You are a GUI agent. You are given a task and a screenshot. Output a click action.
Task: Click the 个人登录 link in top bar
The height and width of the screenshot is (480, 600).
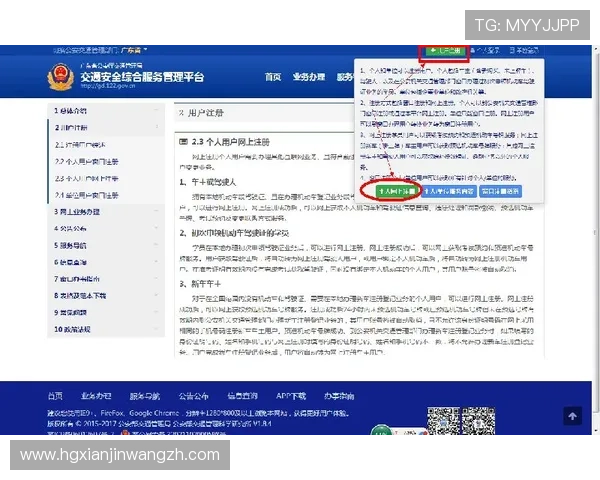click(485, 50)
